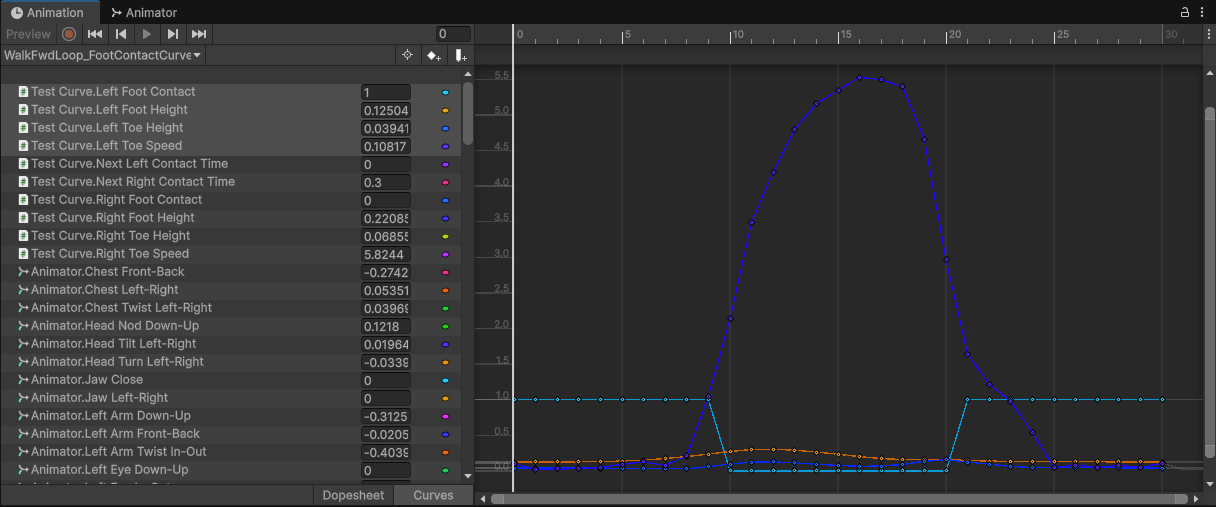Toggle the filter by selection icon

407,56
